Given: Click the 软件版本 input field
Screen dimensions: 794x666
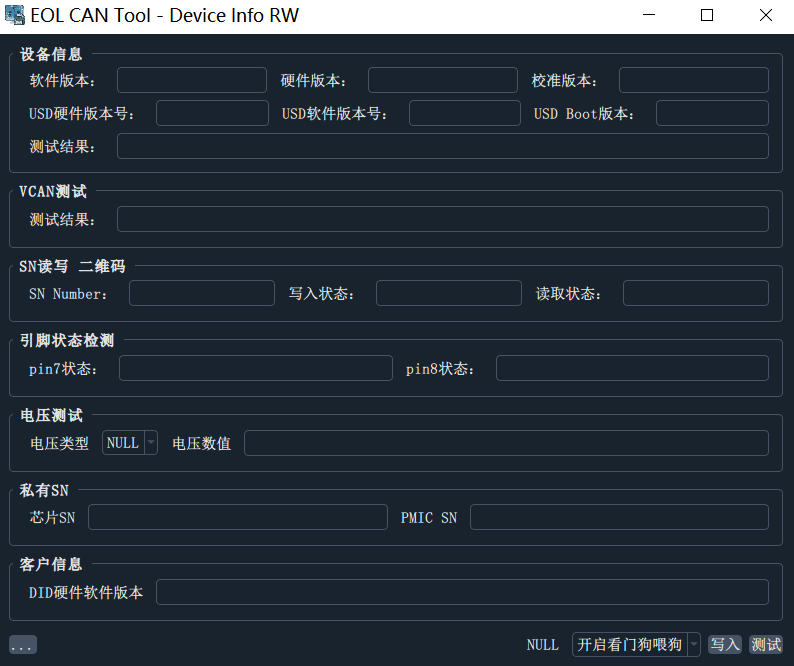Looking at the screenshot, I should pos(192,80).
